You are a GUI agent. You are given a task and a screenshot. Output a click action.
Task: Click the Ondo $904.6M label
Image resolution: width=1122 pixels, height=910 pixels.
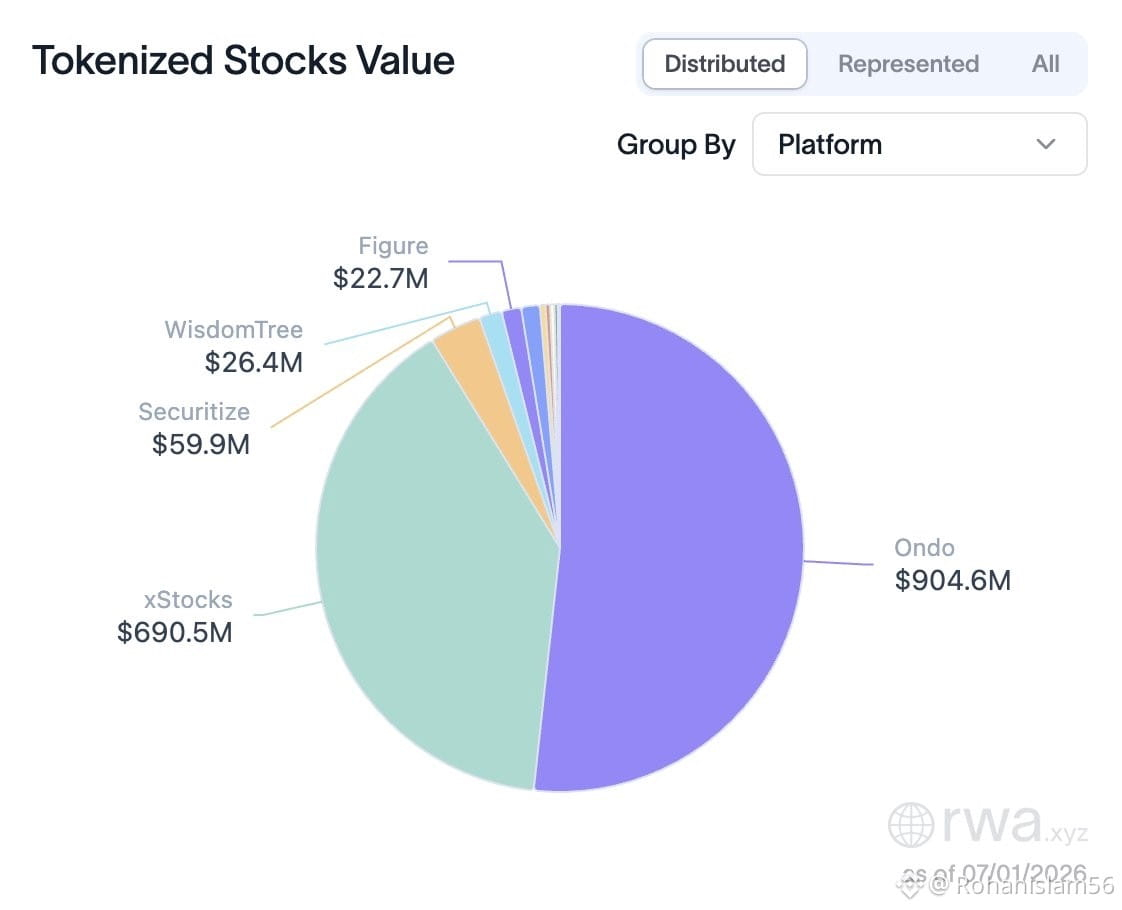point(952,564)
